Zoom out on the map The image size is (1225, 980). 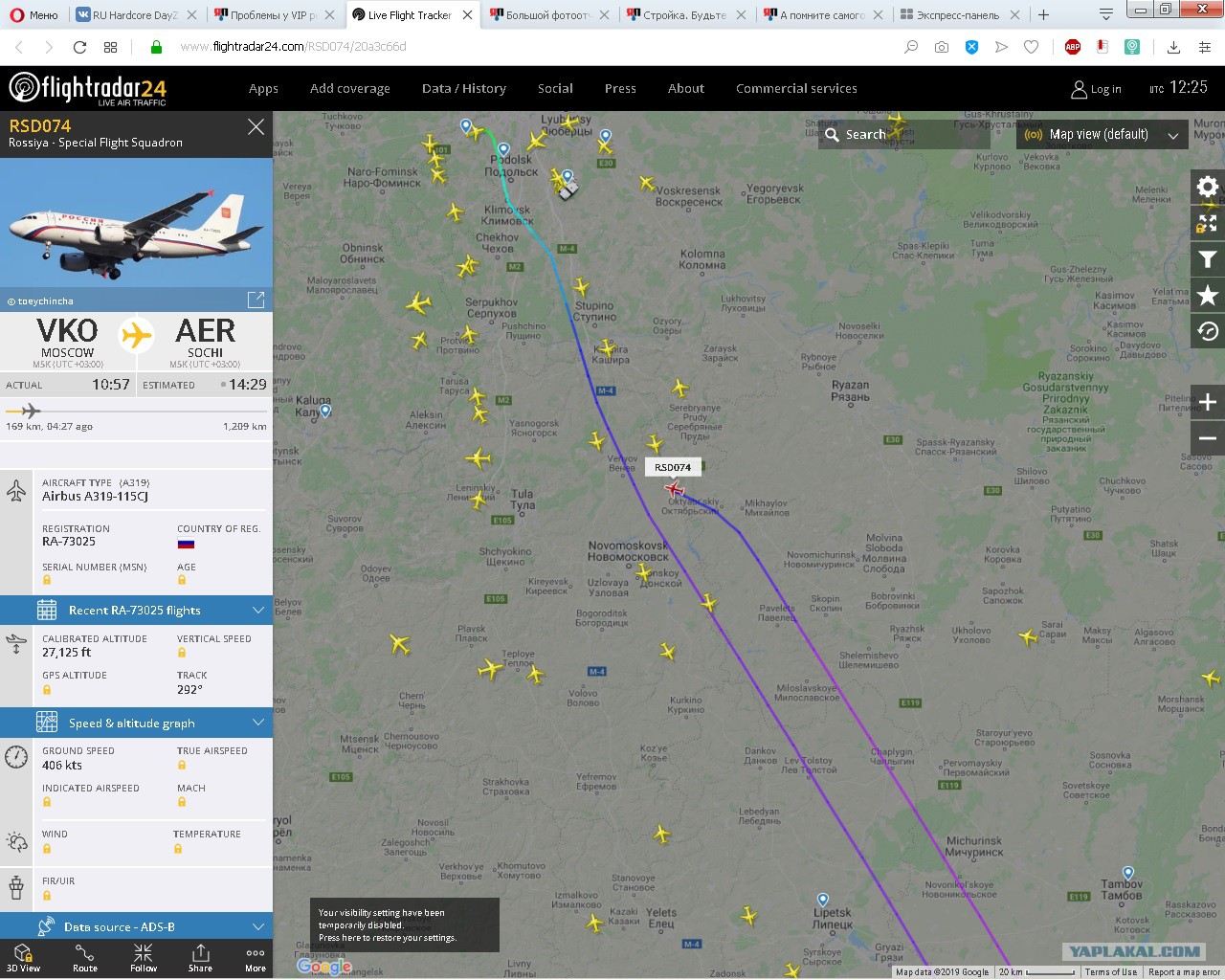pos(1208,438)
